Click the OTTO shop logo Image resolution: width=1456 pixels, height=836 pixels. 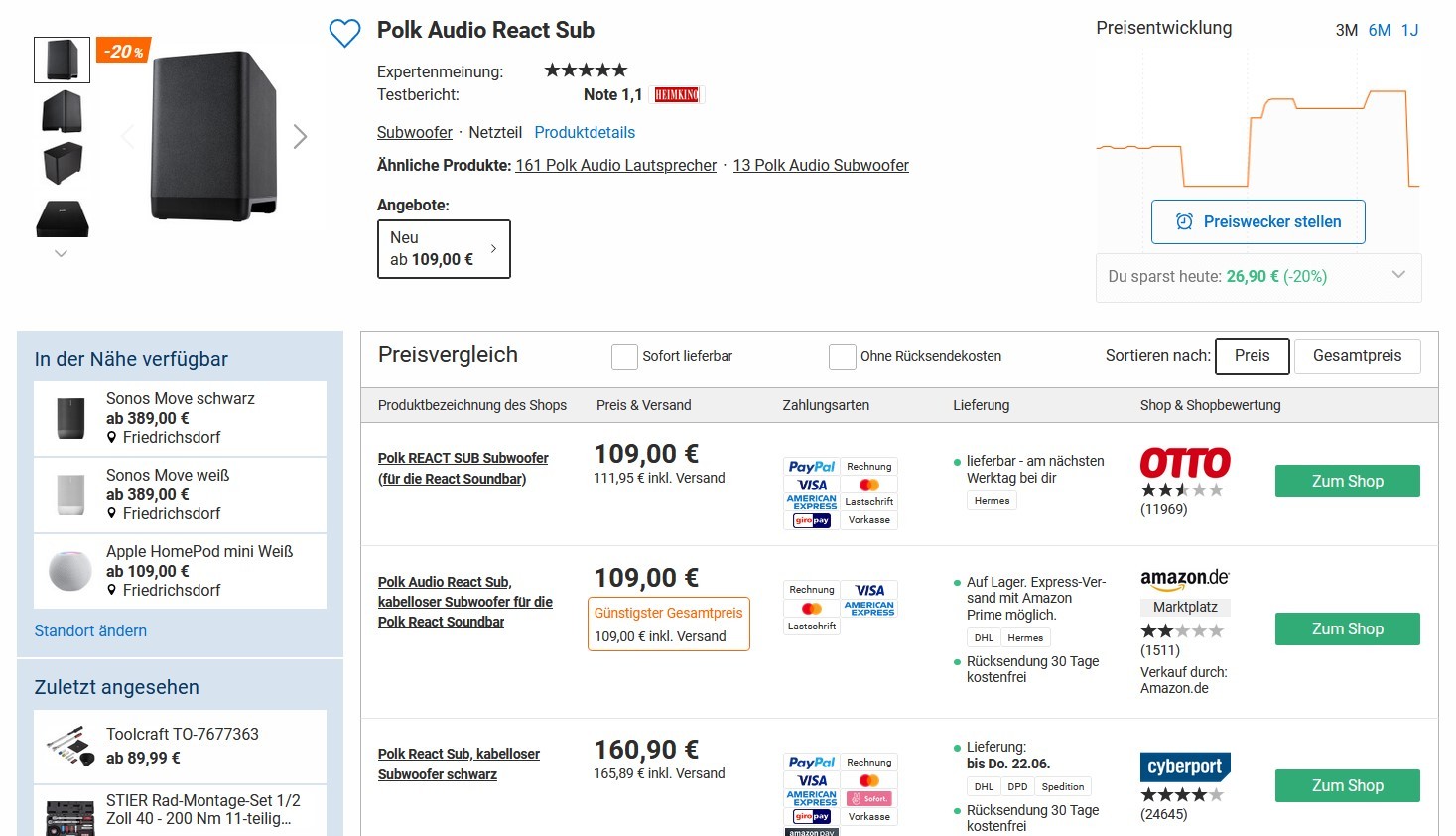[x=1184, y=463]
